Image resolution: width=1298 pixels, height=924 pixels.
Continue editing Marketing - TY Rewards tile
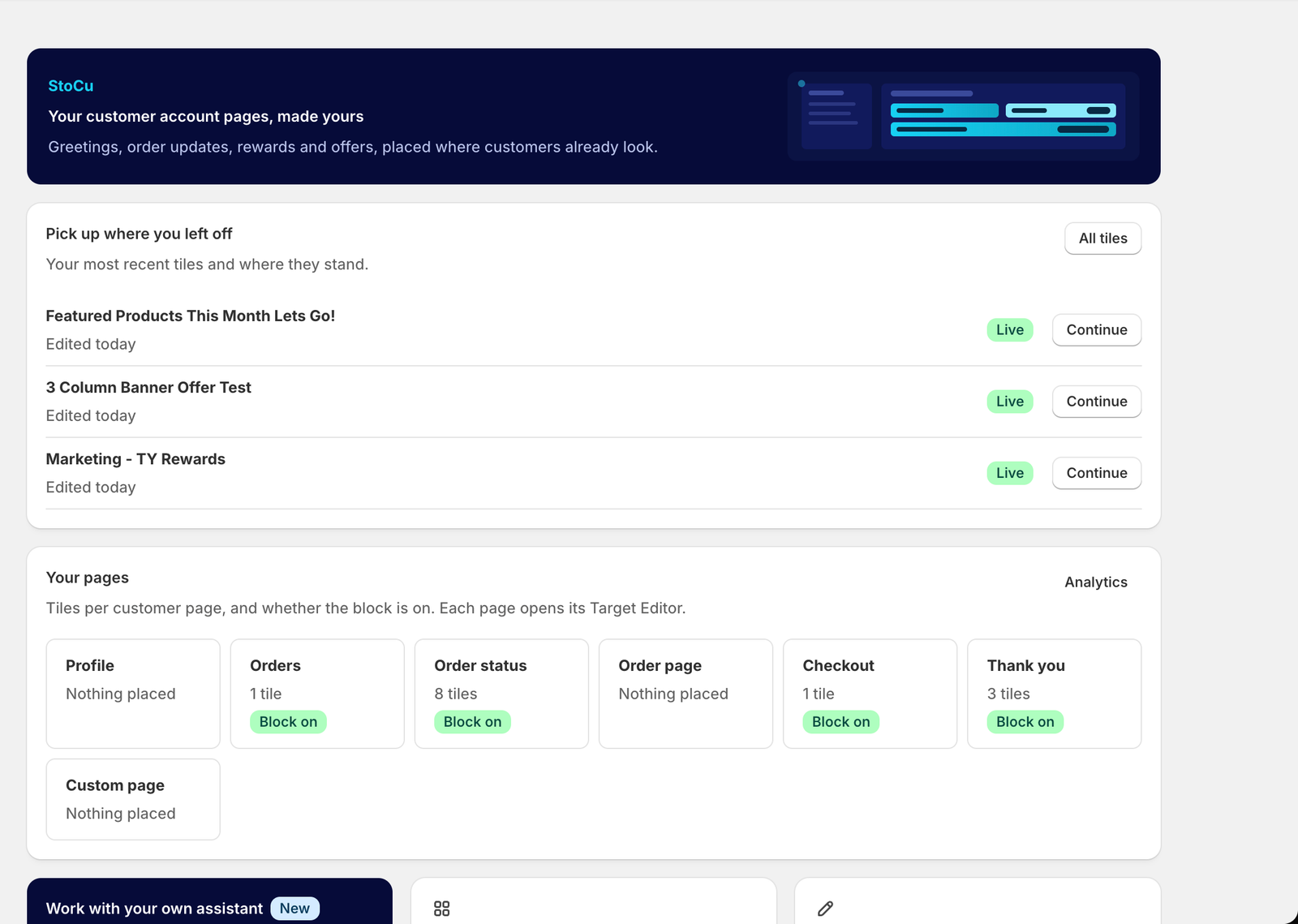click(1096, 473)
